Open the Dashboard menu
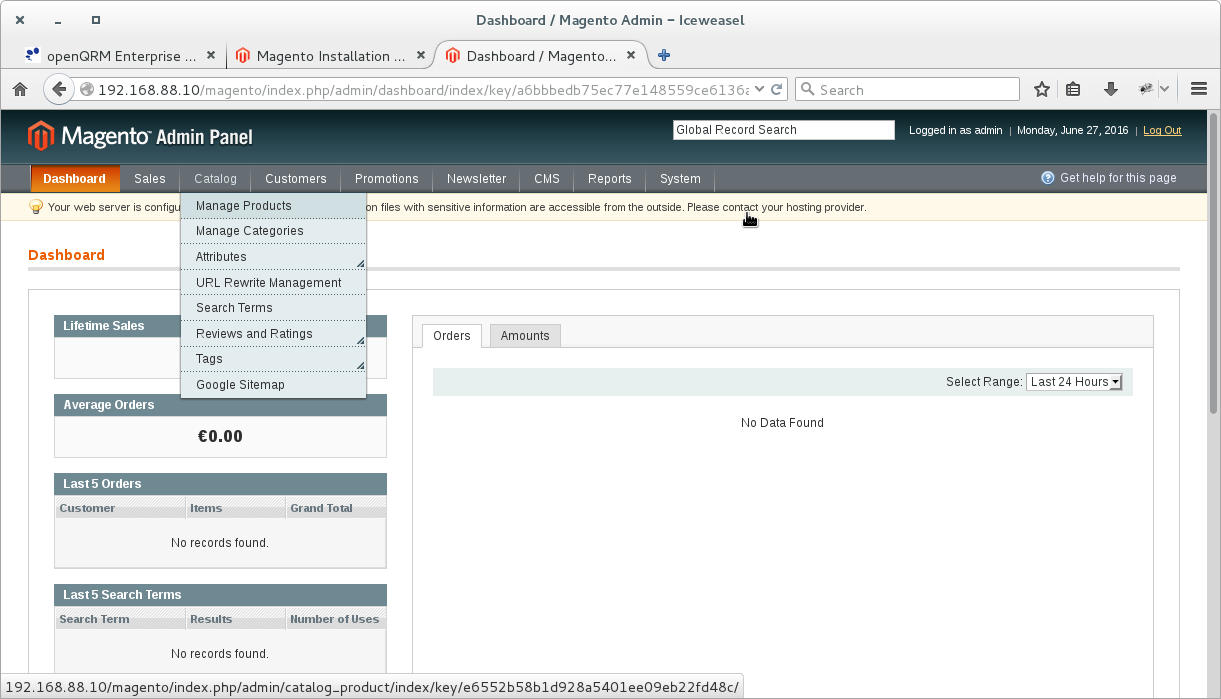The height and width of the screenshot is (699, 1221). click(75, 178)
